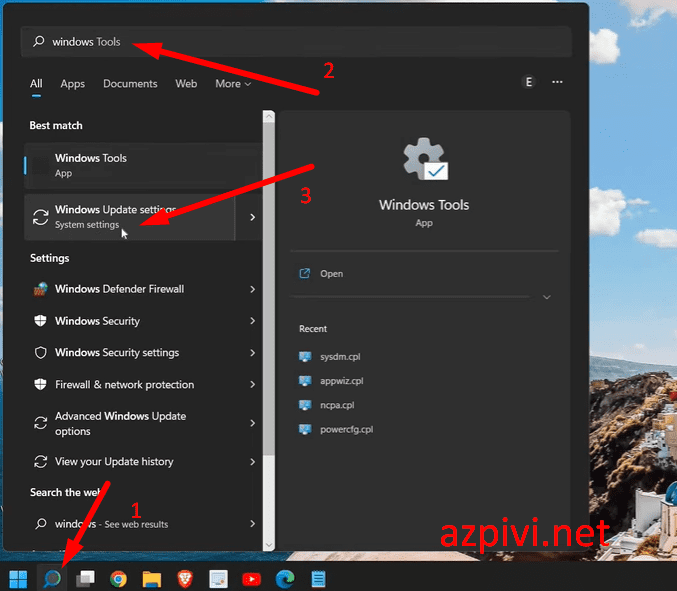Open recent item powercfg.cpl
The width and height of the screenshot is (677, 591).
tap(336, 429)
